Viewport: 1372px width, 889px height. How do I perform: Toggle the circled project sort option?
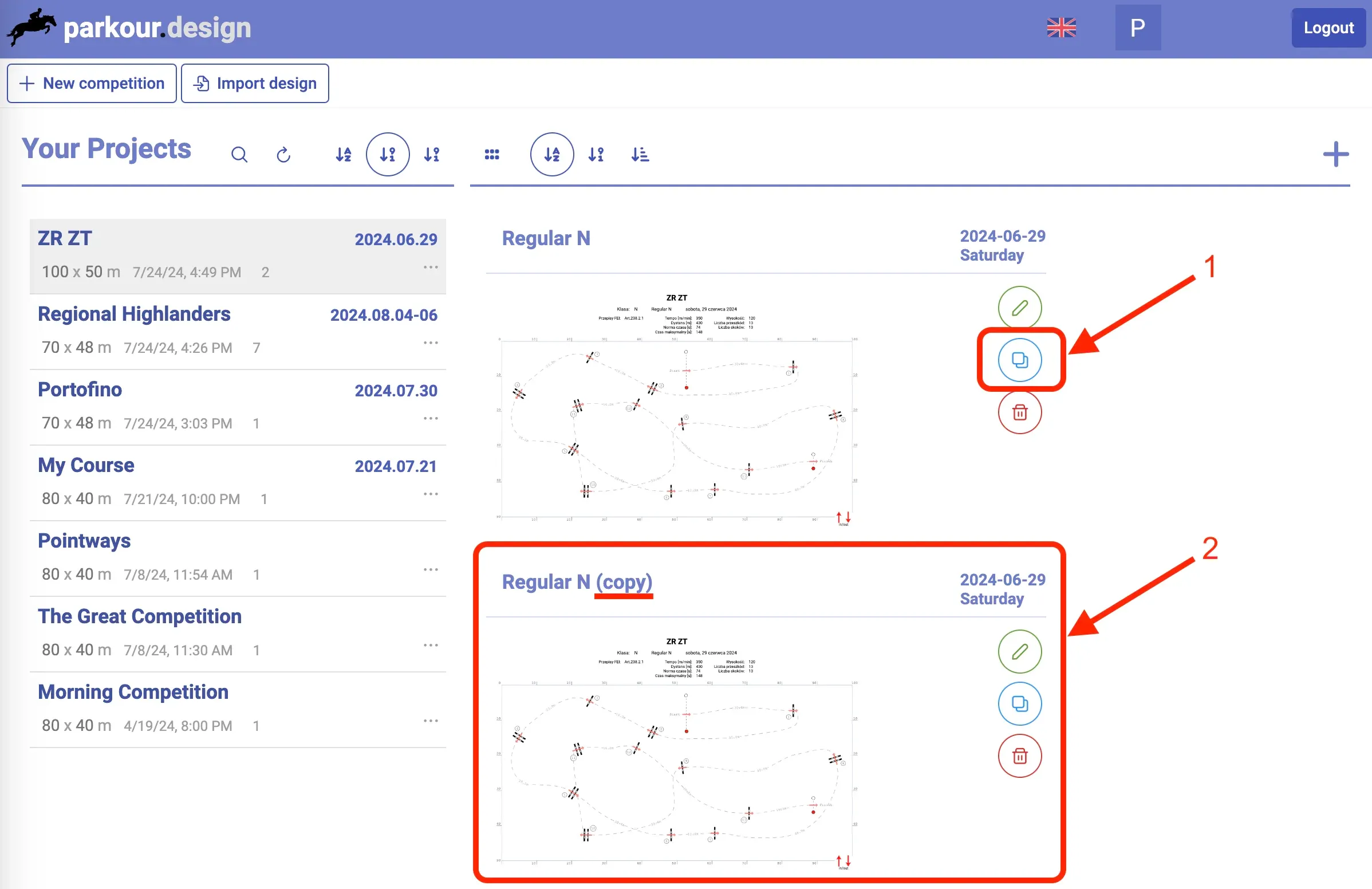[388, 155]
